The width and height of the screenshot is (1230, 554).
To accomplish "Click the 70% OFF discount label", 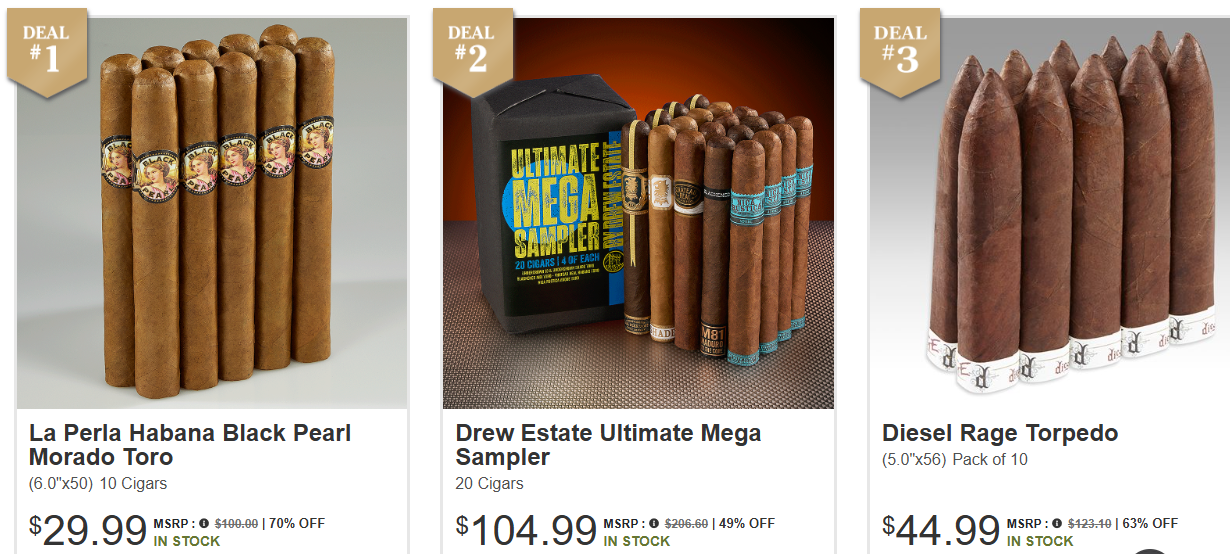I will point(296,523).
